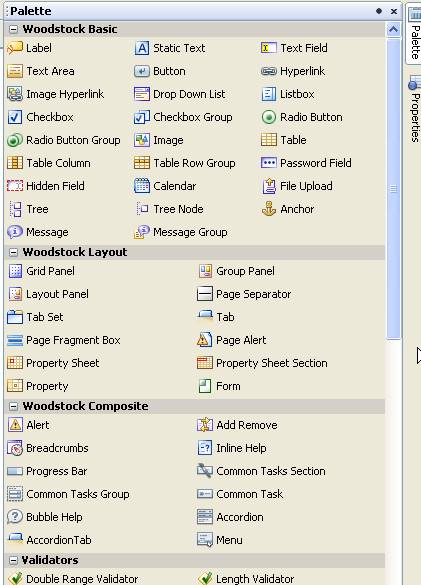This screenshot has height=585, width=421.
Task: Collapse the Woodstock Basic section
Action: click(x=13, y=29)
